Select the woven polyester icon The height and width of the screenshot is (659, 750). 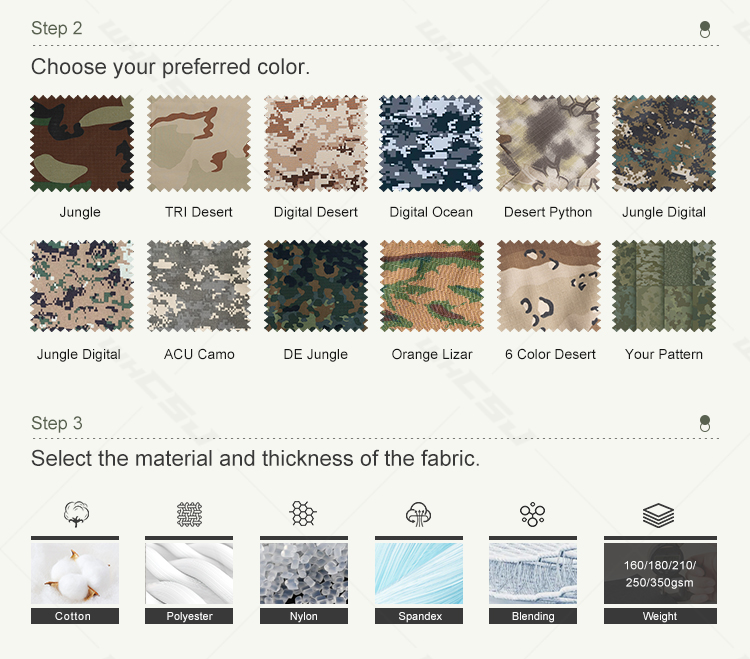coord(189,514)
